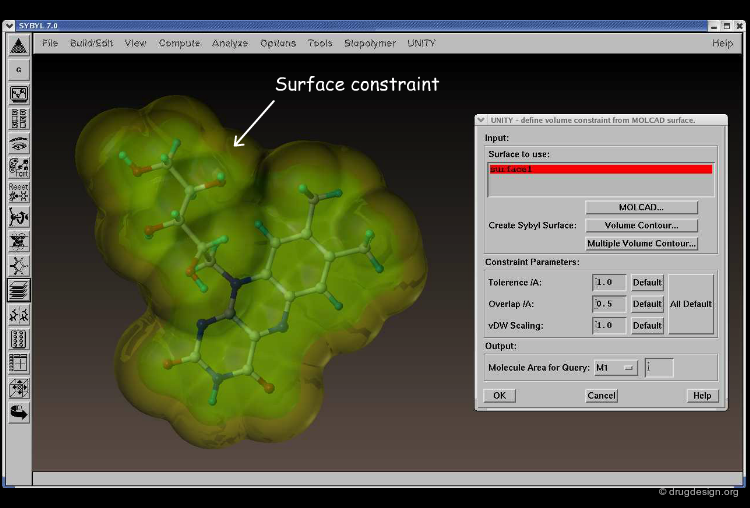Image resolution: width=750 pixels, height=508 pixels.
Task: Click Cancel in the UNITY dialog
Action: pos(601,396)
